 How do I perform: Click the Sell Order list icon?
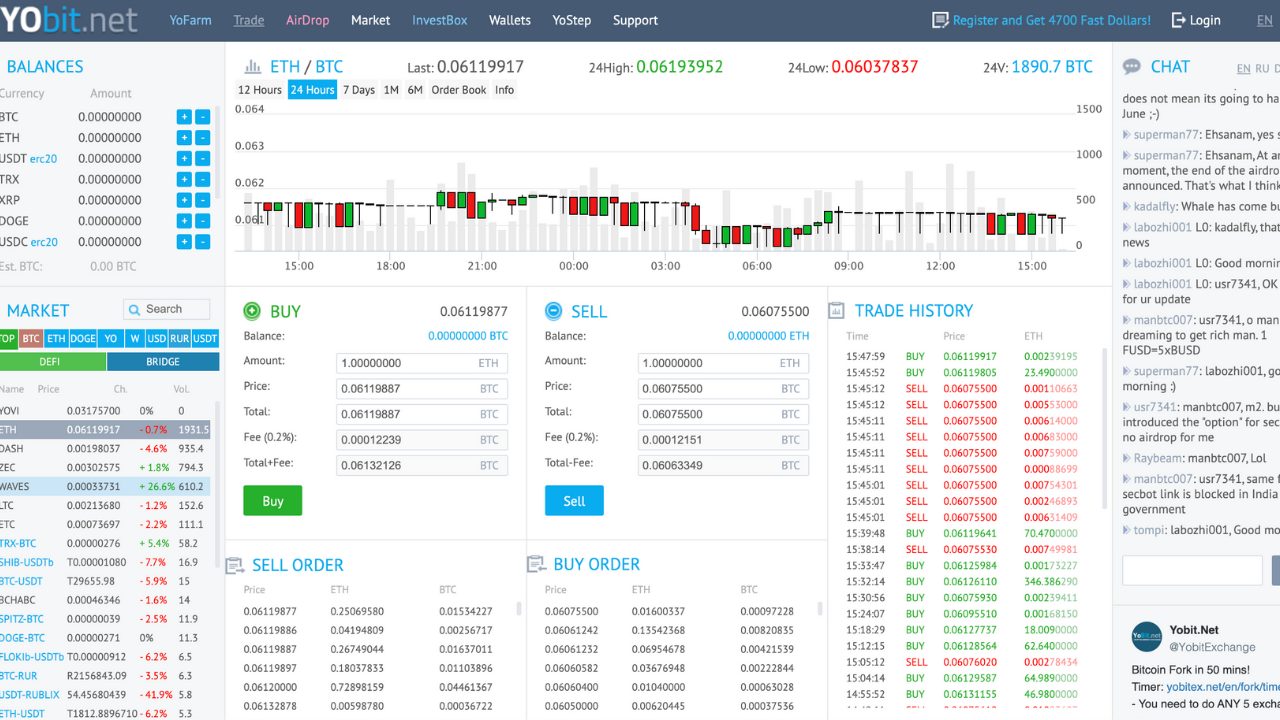235,566
